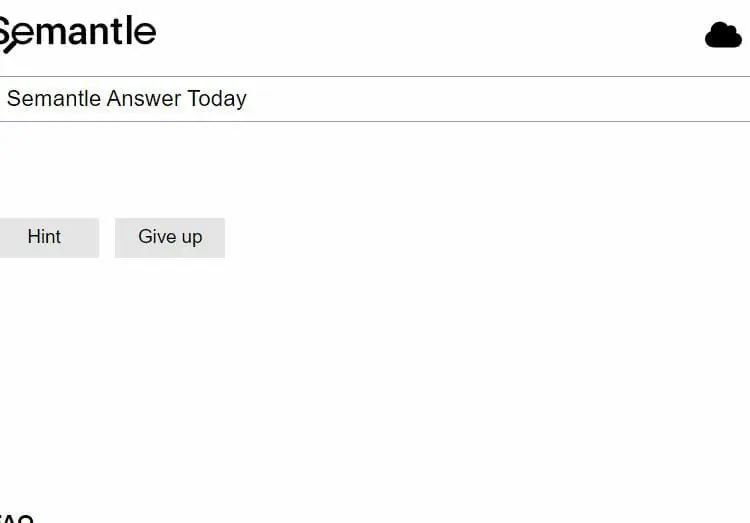This screenshot has height=523, width=750.
Task: Click the magnifying glass in Semantle logo
Action: tap(10, 45)
